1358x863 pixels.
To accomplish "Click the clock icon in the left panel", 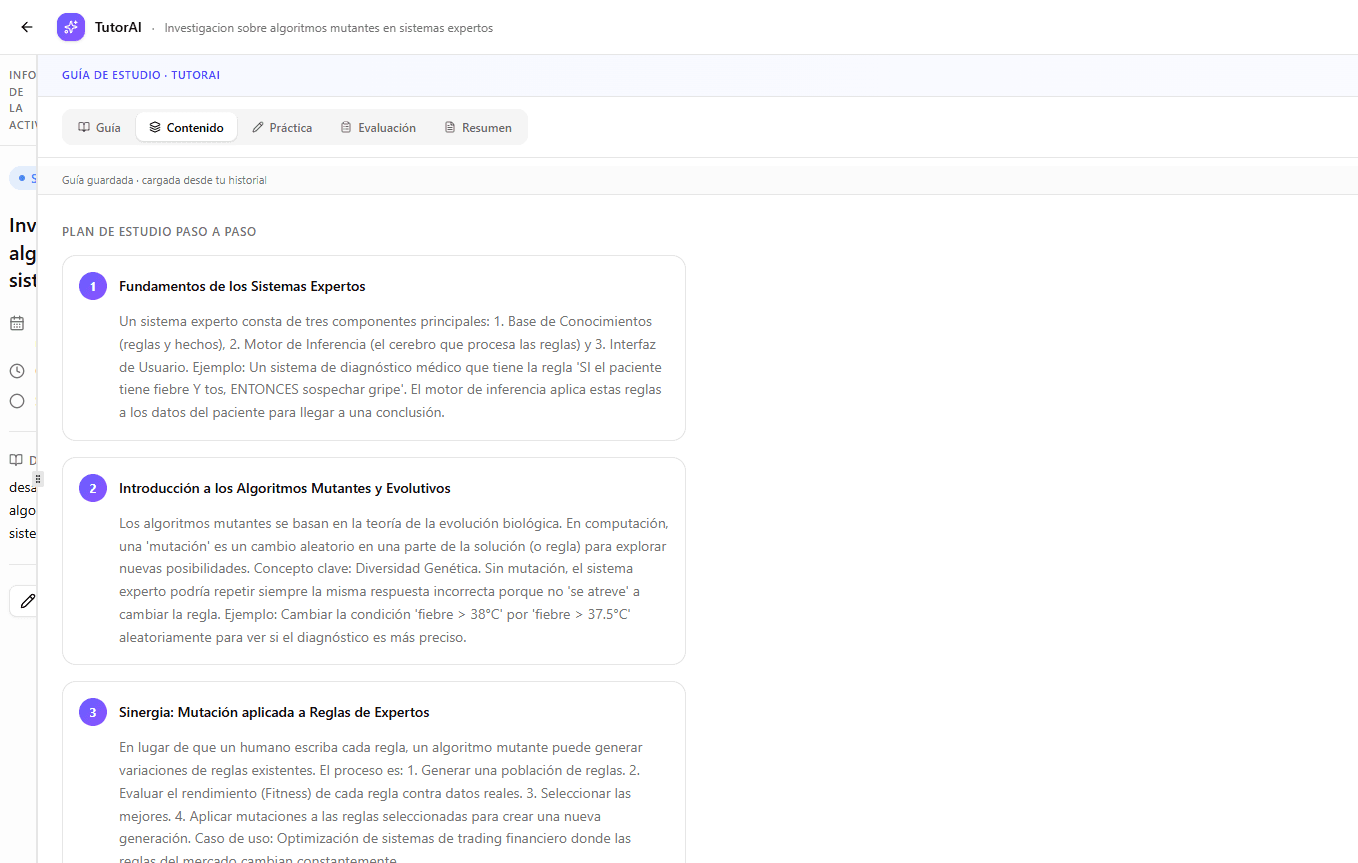I will pyautogui.click(x=17, y=371).
